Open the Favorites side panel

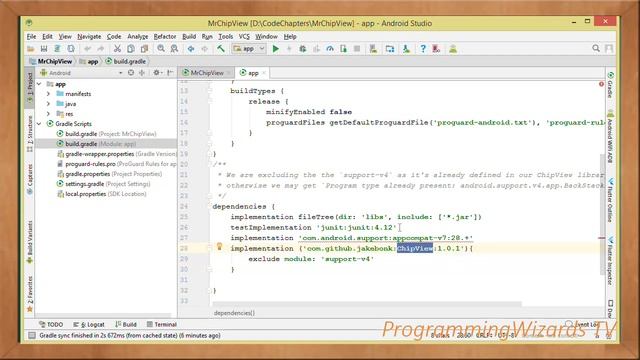click(x=30, y=294)
